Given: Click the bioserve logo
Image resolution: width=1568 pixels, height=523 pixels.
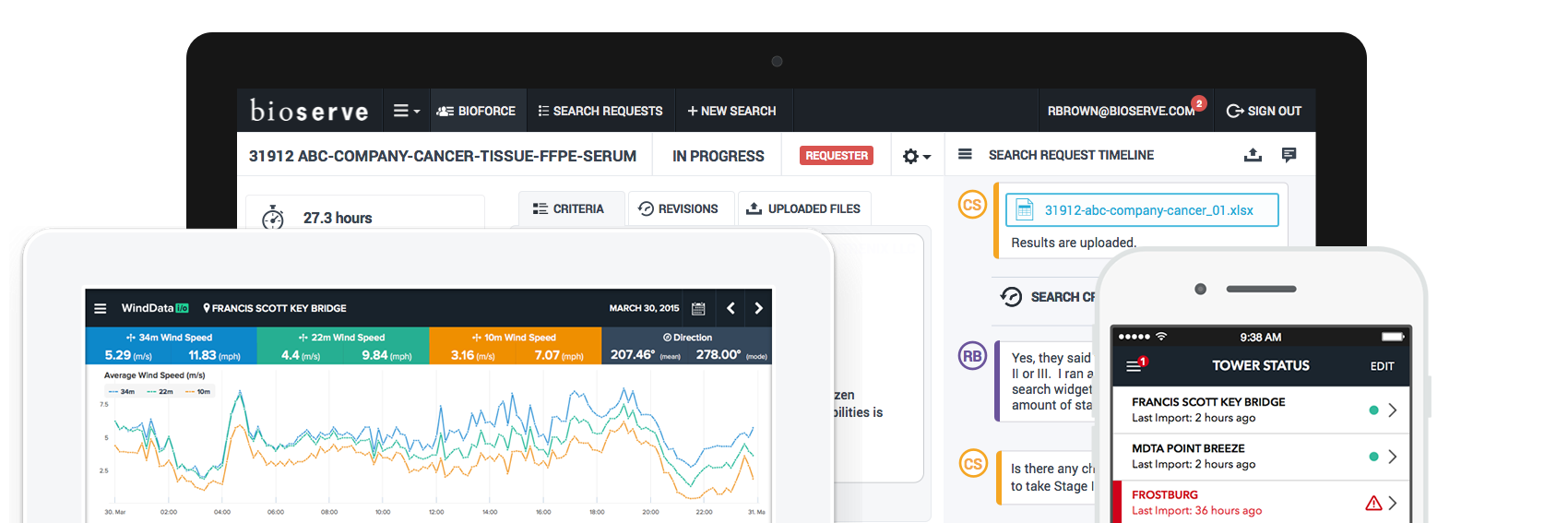Looking at the screenshot, I should pos(309,111).
